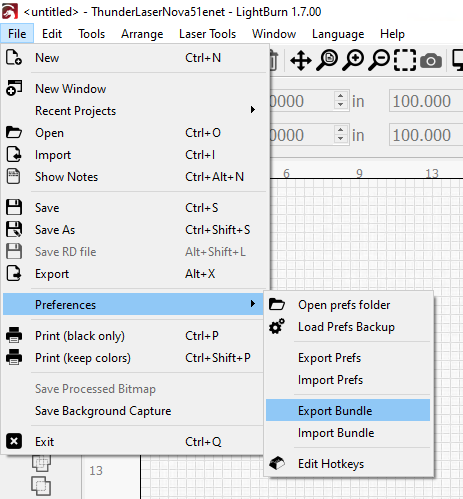Click the Edit Hotkeys keyboard icon
Viewport: 463px width, 499px height.
277,463
